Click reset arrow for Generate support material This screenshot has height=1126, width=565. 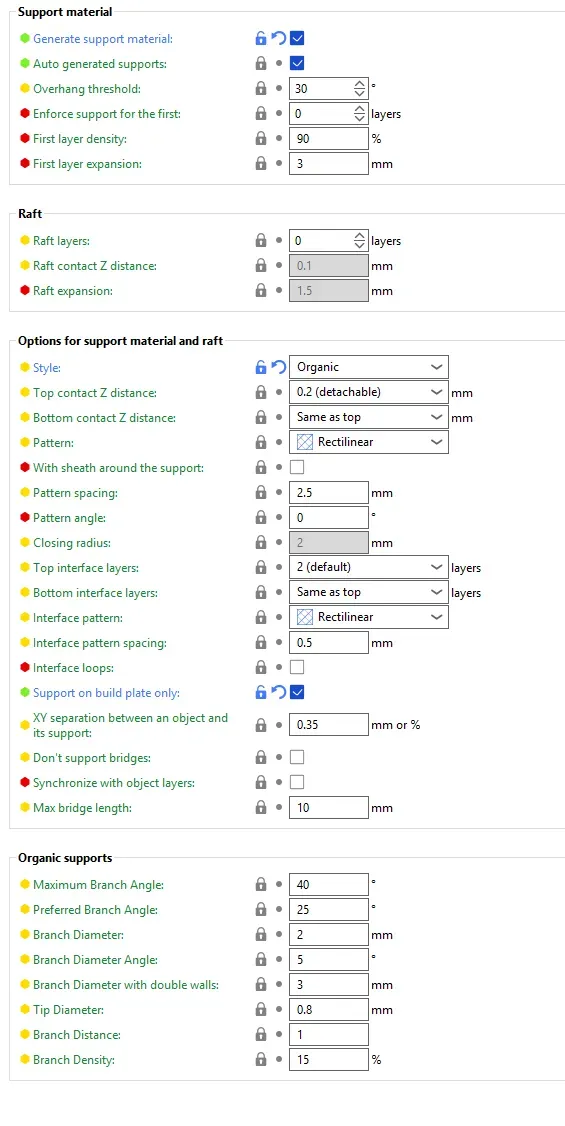point(279,38)
